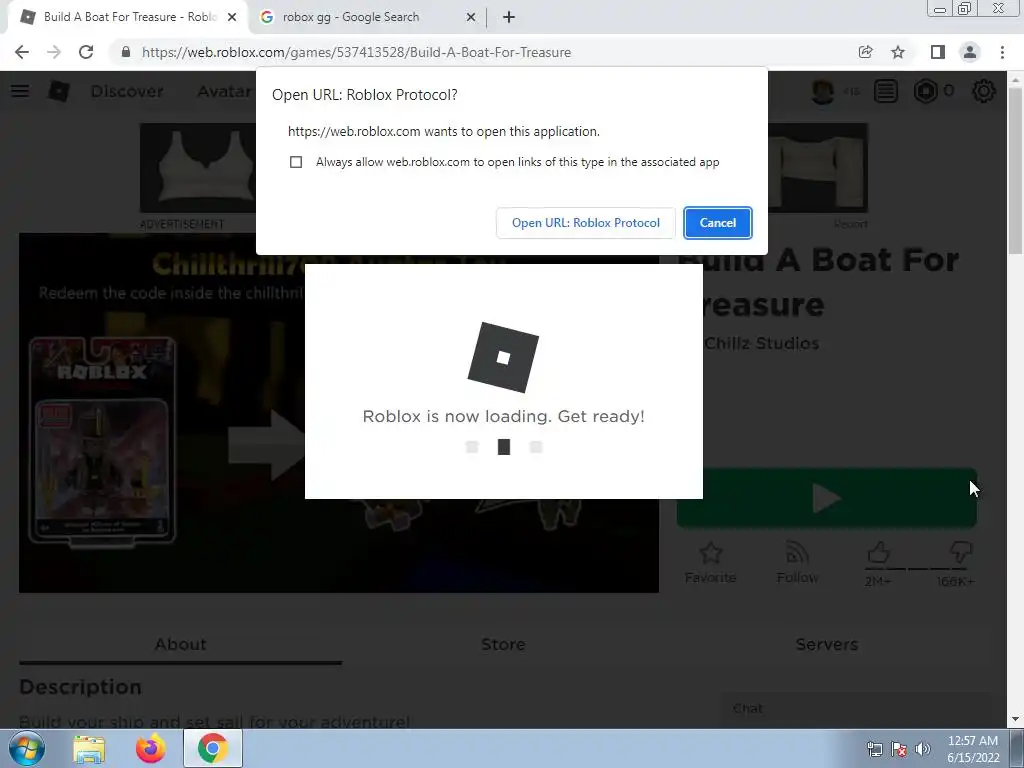Check the Always allow web.roblox.com checkbox
Screen dimensions: 1024x768
[296, 162]
